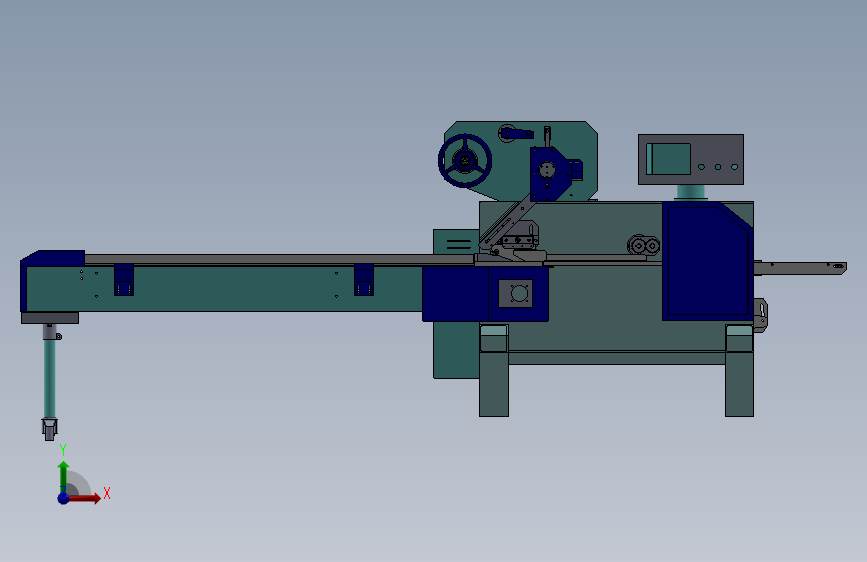Select the caster wheel under the conveyor leg
Image resolution: width=867 pixels, height=562 pixels.
(50, 429)
